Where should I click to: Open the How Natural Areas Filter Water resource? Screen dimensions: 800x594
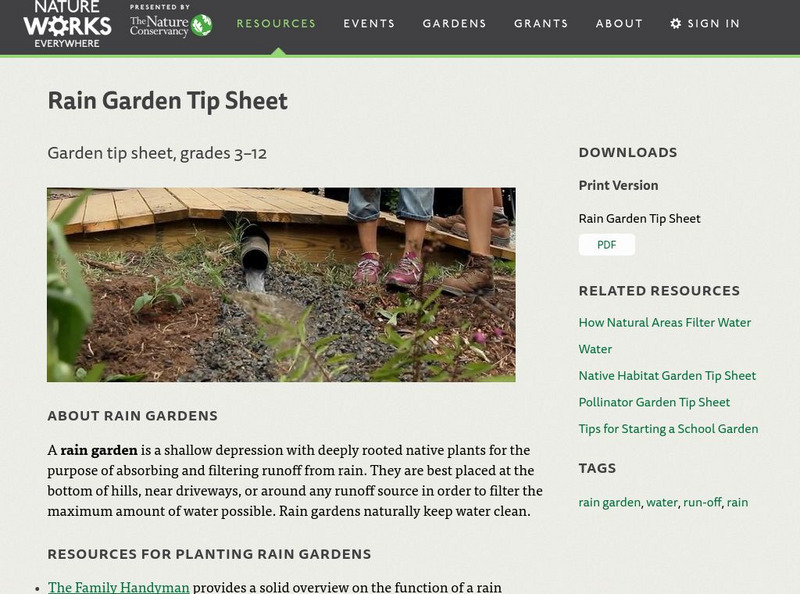[x=665, y=323]
